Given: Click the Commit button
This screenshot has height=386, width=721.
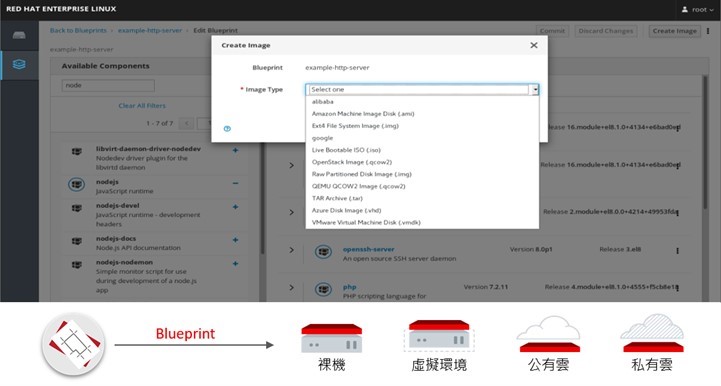Looking at the screenshot, I should coord(552,31).
